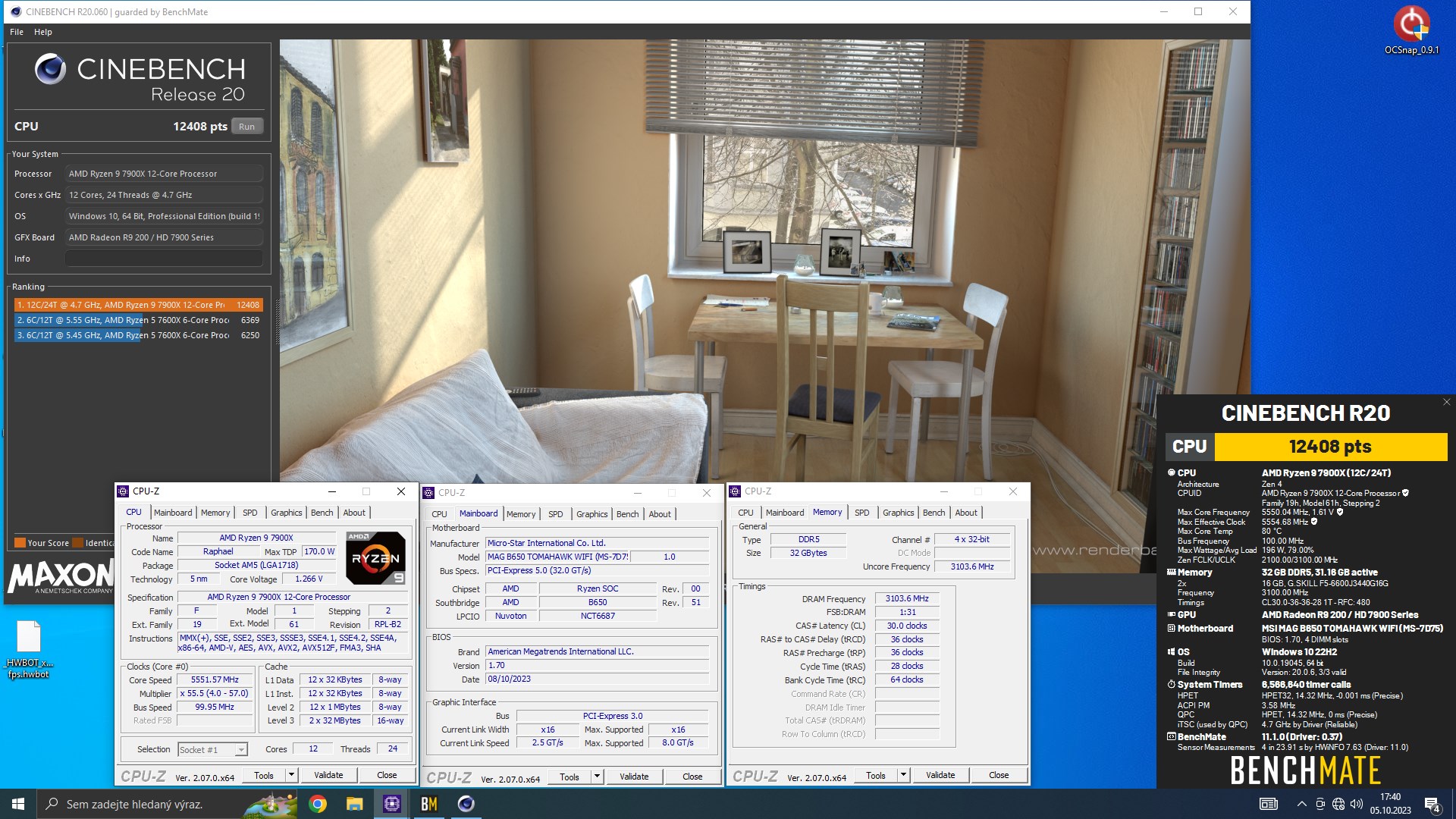Click the motherboard model MAG B650 TOMAHAWK field
The width and height of the screenshot is (1456, 819).
[557, 557]
